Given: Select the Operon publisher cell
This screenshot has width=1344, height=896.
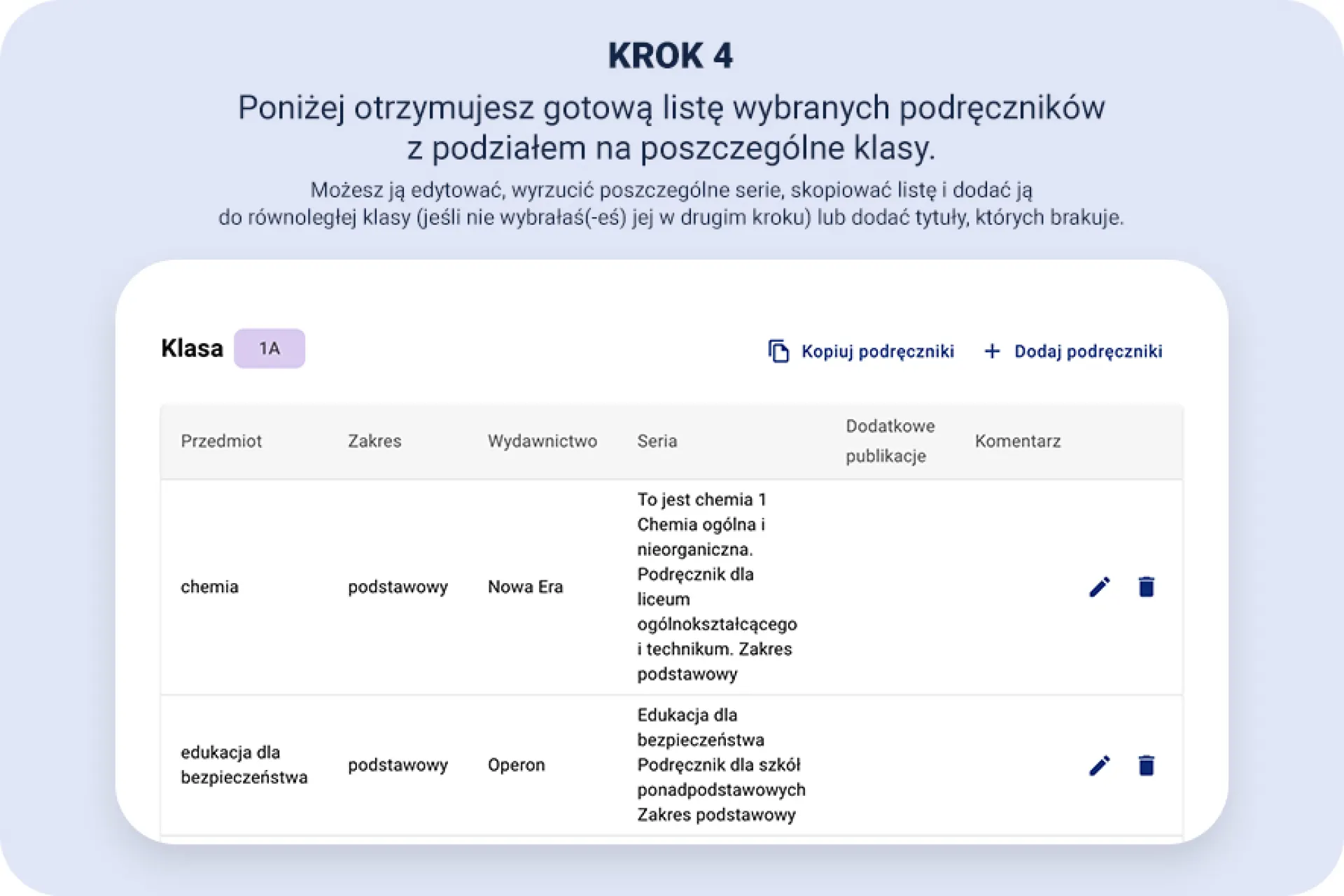Looking at the screenshot, I should point(516,765).
